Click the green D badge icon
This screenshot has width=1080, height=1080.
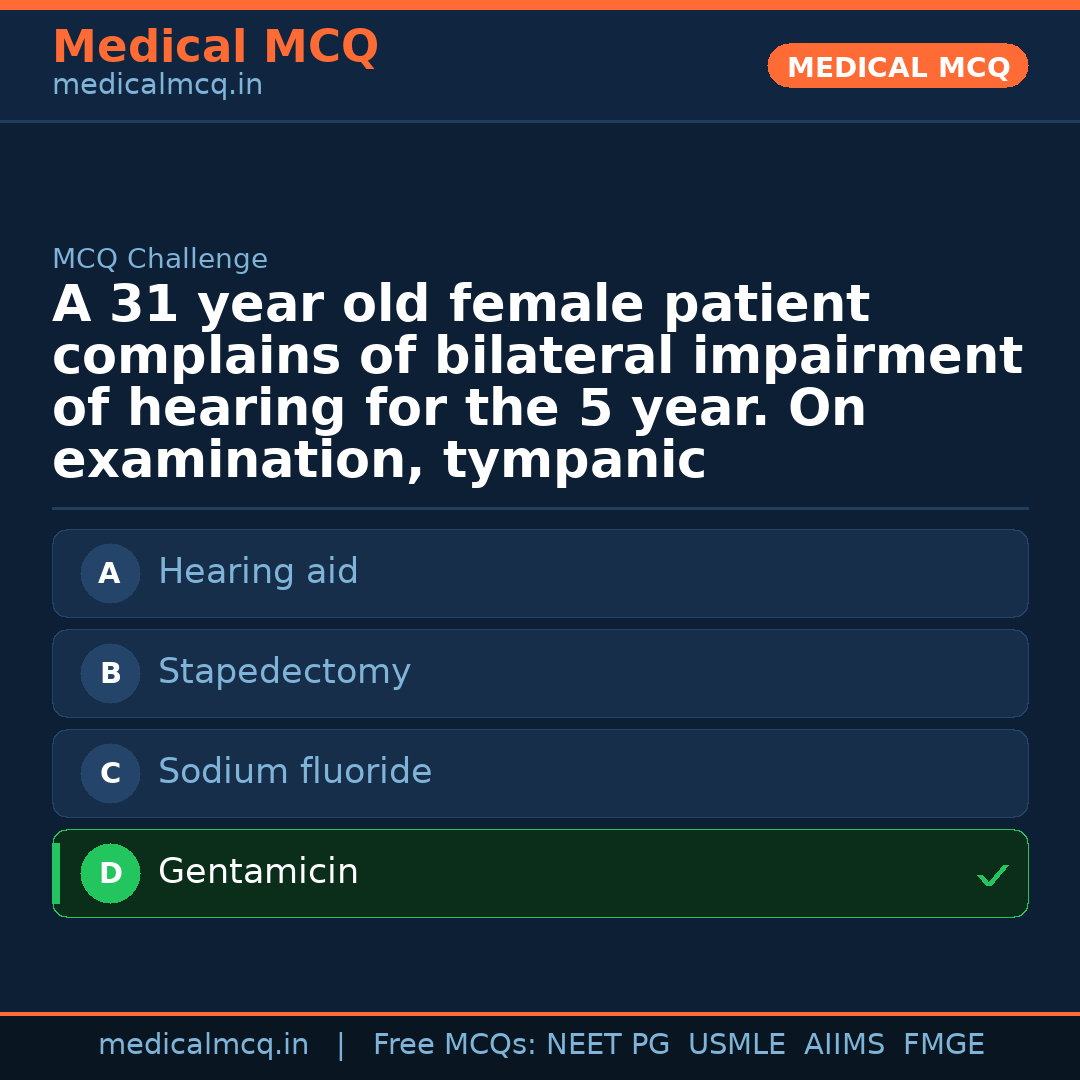[110, 873]
